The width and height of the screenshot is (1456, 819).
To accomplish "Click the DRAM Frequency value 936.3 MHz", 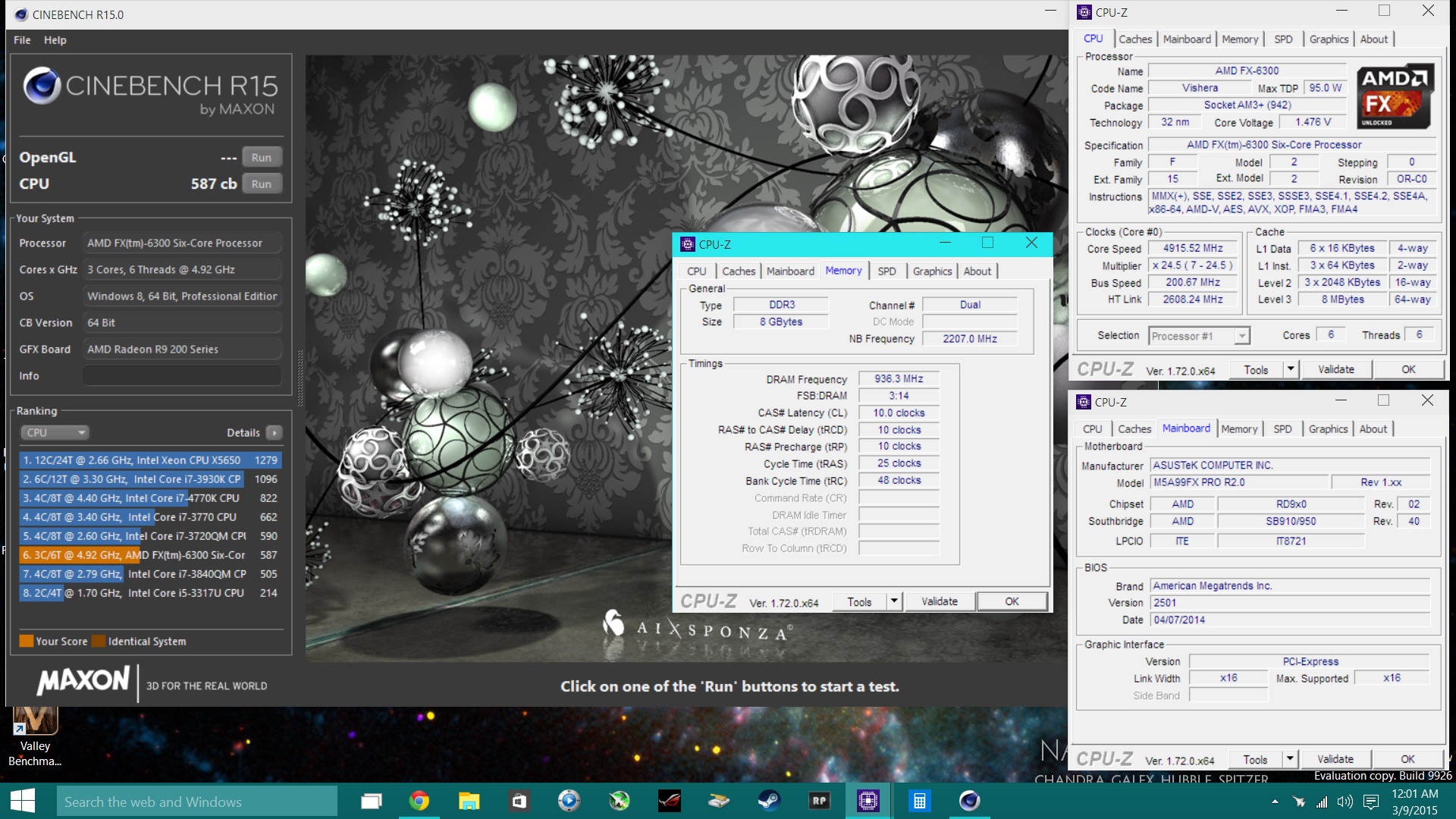I will (899, 379).
